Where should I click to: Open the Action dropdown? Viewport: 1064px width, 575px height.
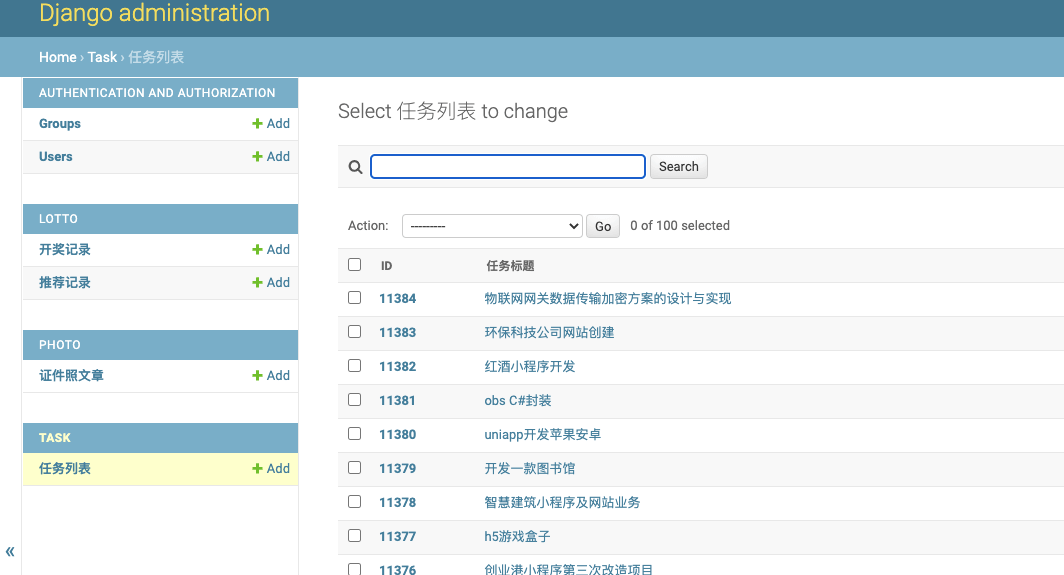[x=492, y=226]
